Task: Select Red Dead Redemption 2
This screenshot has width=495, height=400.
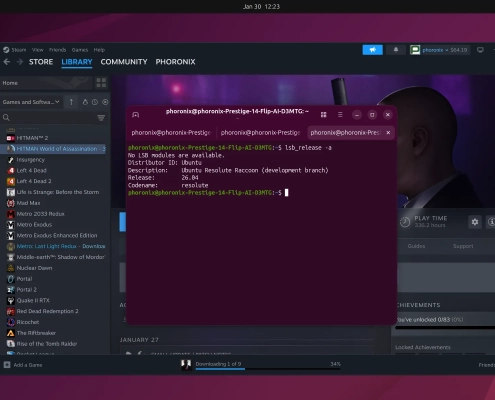Action: (47, 311)
